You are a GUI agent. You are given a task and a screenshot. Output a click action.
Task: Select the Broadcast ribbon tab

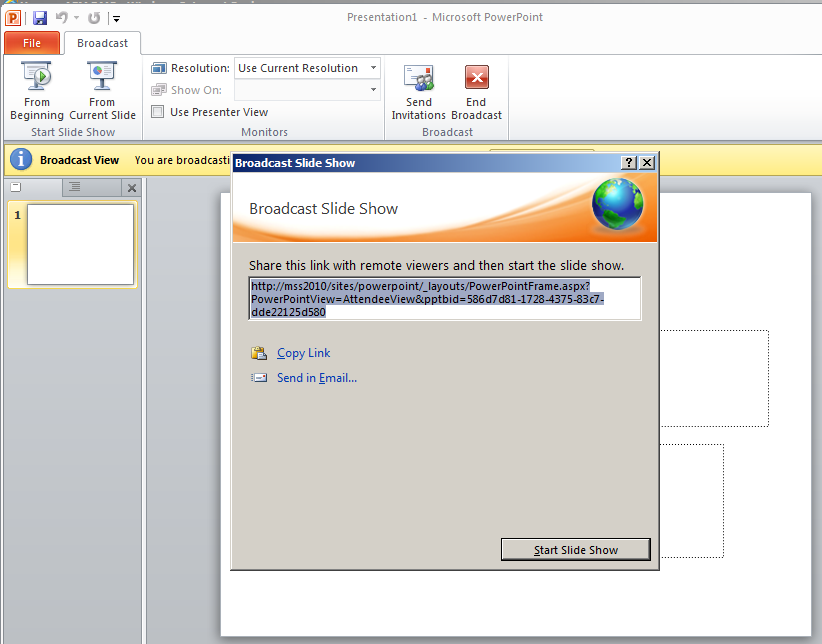click(x=102, y=43)
